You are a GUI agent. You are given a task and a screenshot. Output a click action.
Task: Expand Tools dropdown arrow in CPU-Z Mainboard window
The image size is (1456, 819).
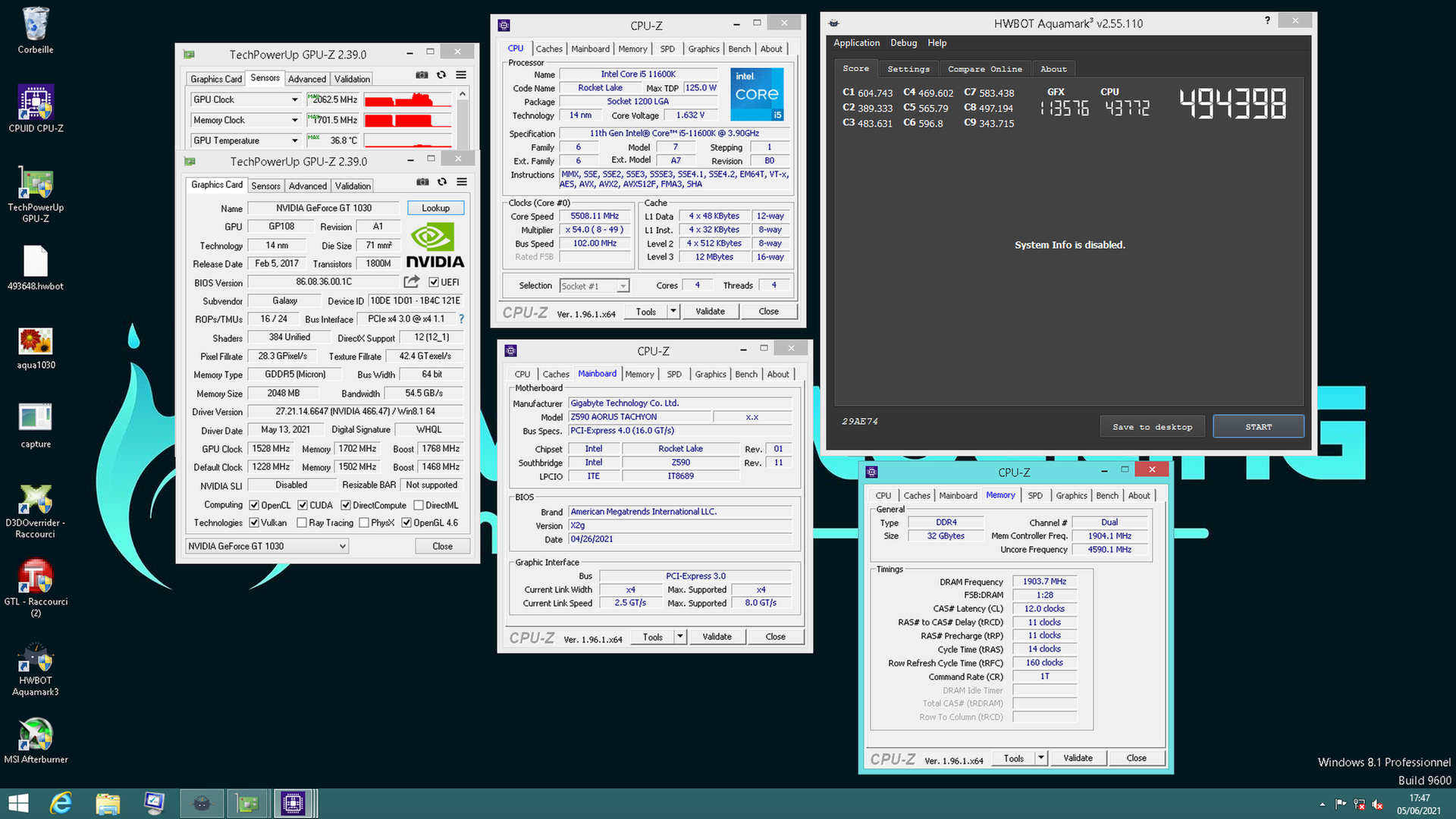tap(680, 637)
